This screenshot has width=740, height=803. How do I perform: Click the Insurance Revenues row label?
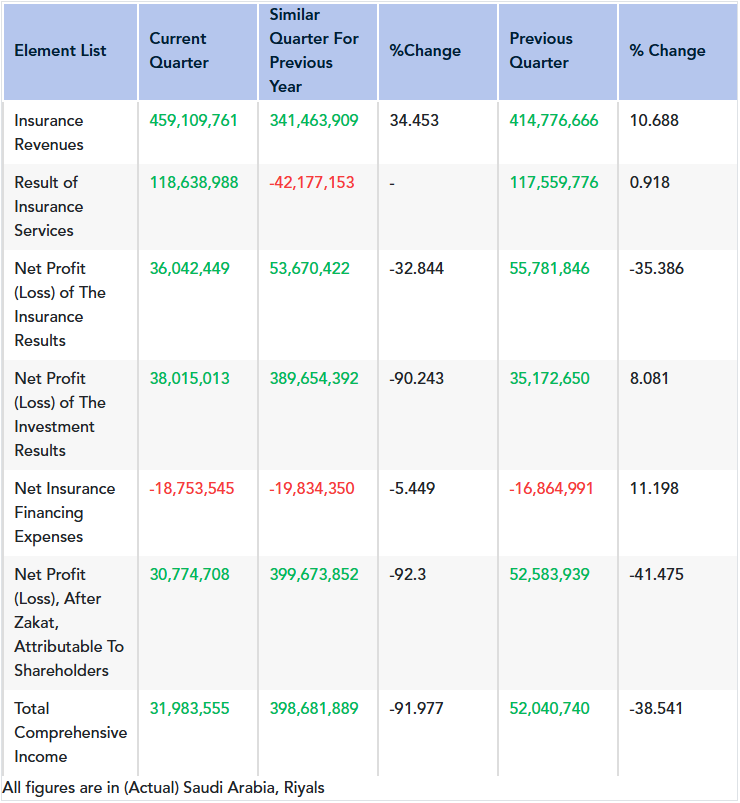49,132
